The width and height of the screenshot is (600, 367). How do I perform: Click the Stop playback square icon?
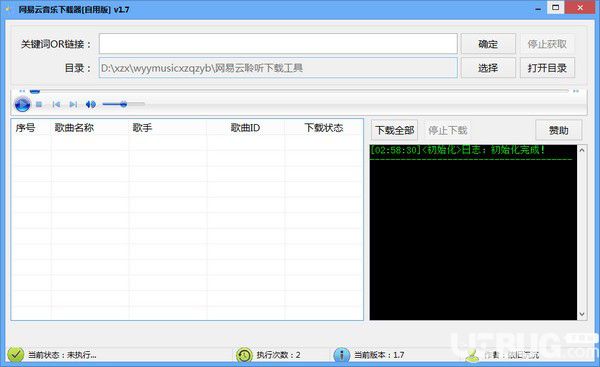tap(39, 104)
